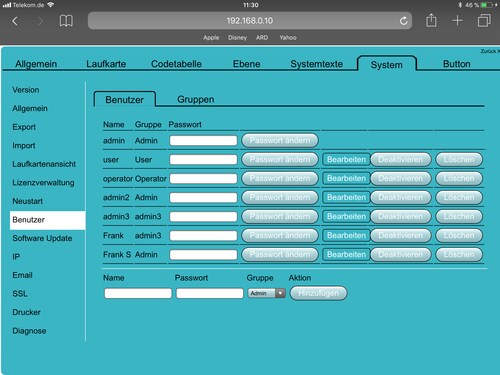Open Import in the sidebar
Viewport: 500px width, 375px height.
point(24,146)
